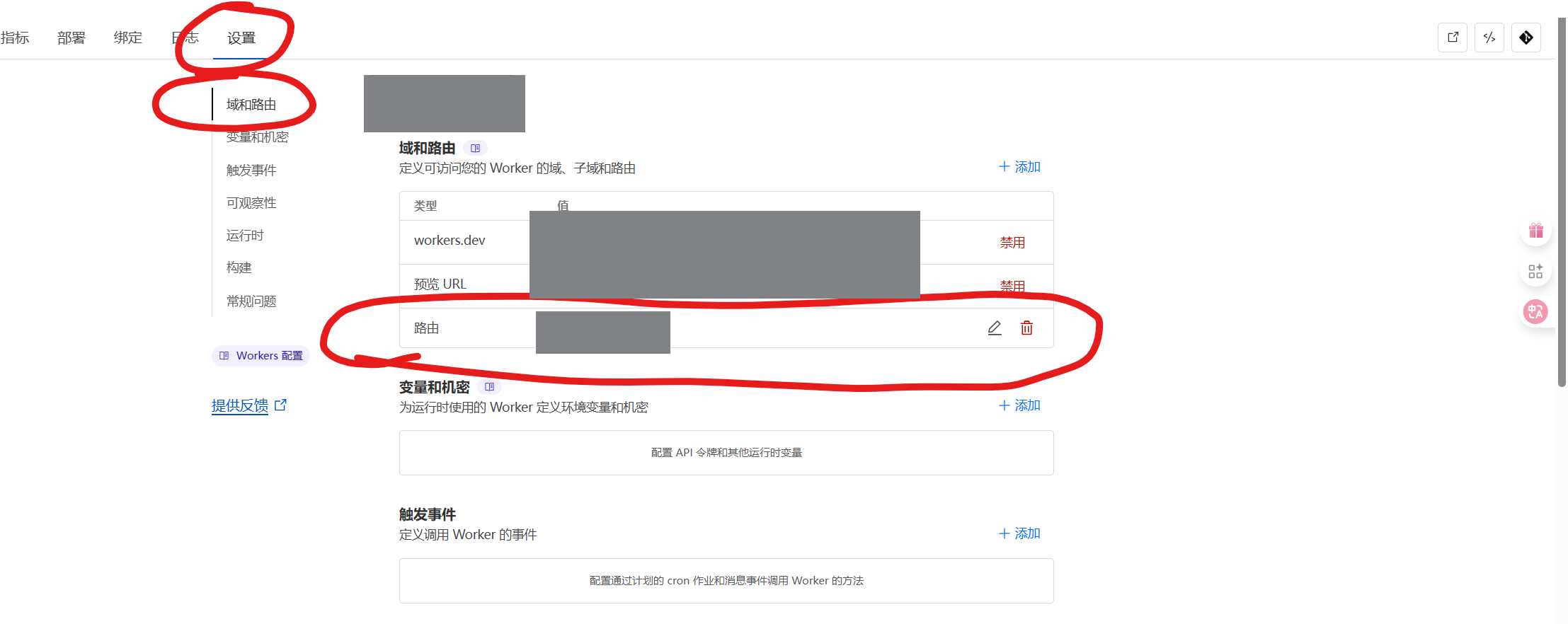Click the 路由 type cell
This screenshot has width=1568, height=624.
pos(427,328)
